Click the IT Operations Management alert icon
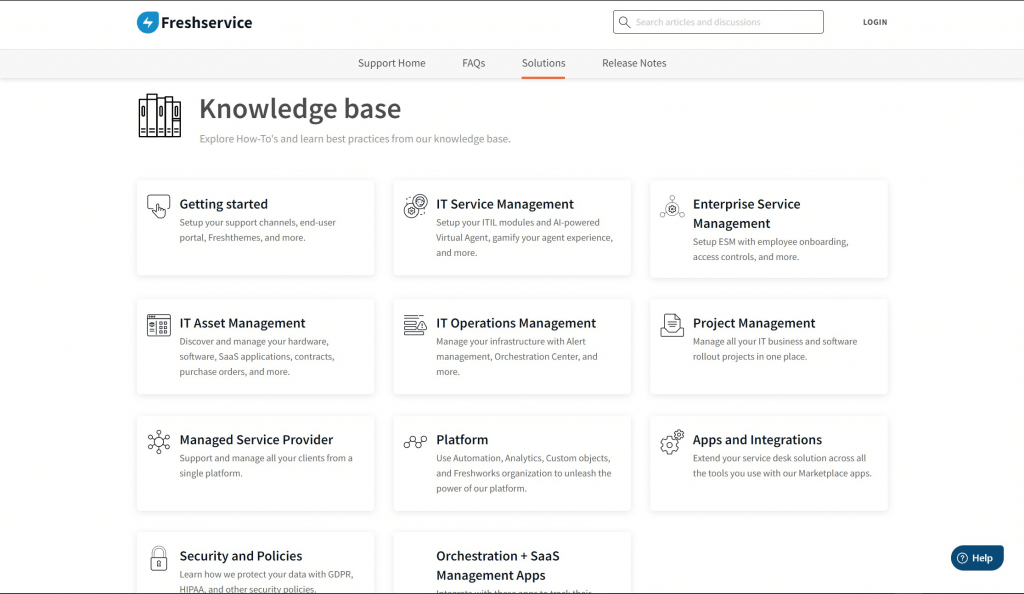This screenshot has height=594, width=1024. point(415,325)
